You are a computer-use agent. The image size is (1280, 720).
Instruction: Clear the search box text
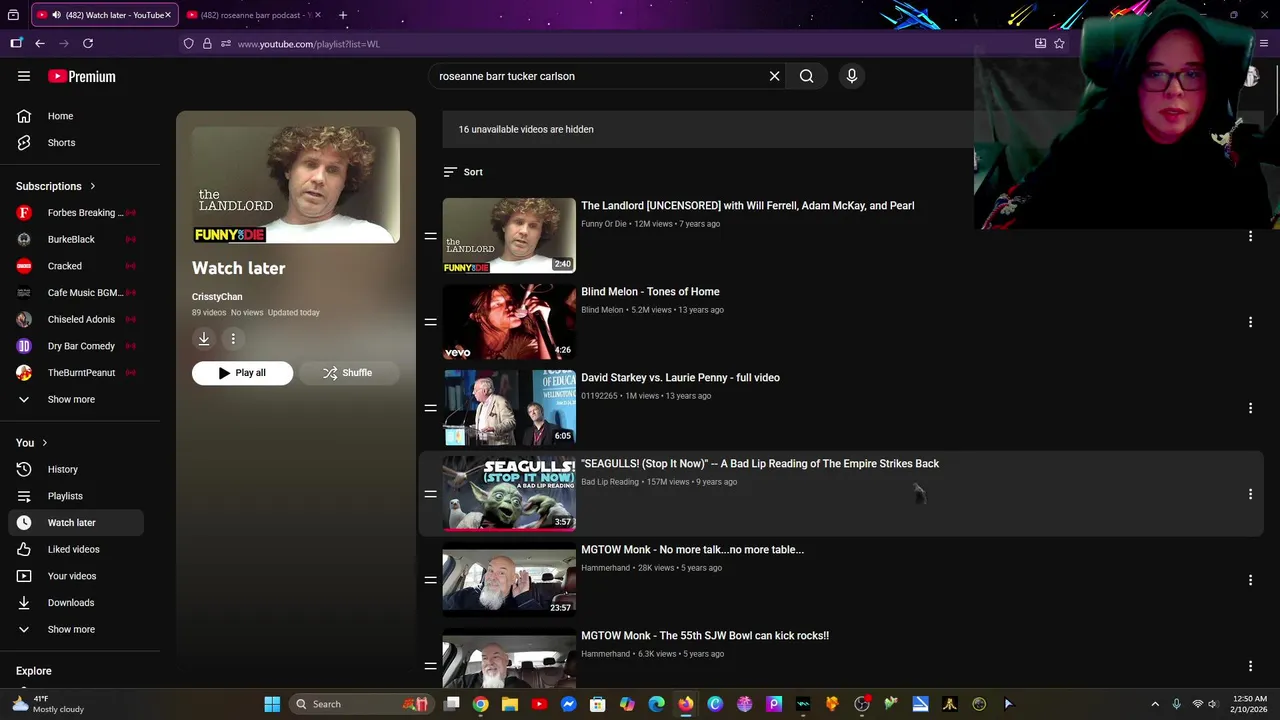coord(774,76)
